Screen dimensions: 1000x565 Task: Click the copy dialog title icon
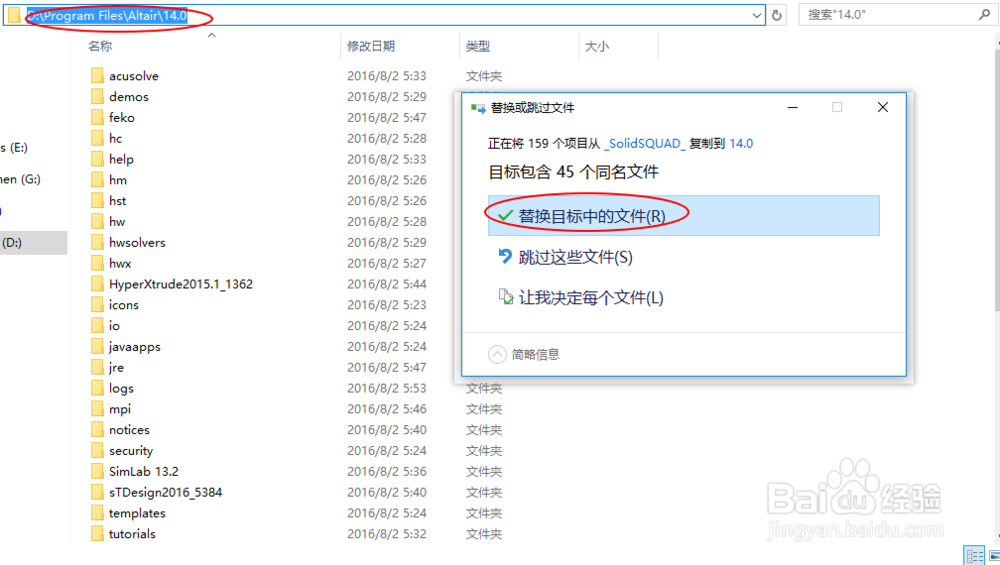(478, 108)
